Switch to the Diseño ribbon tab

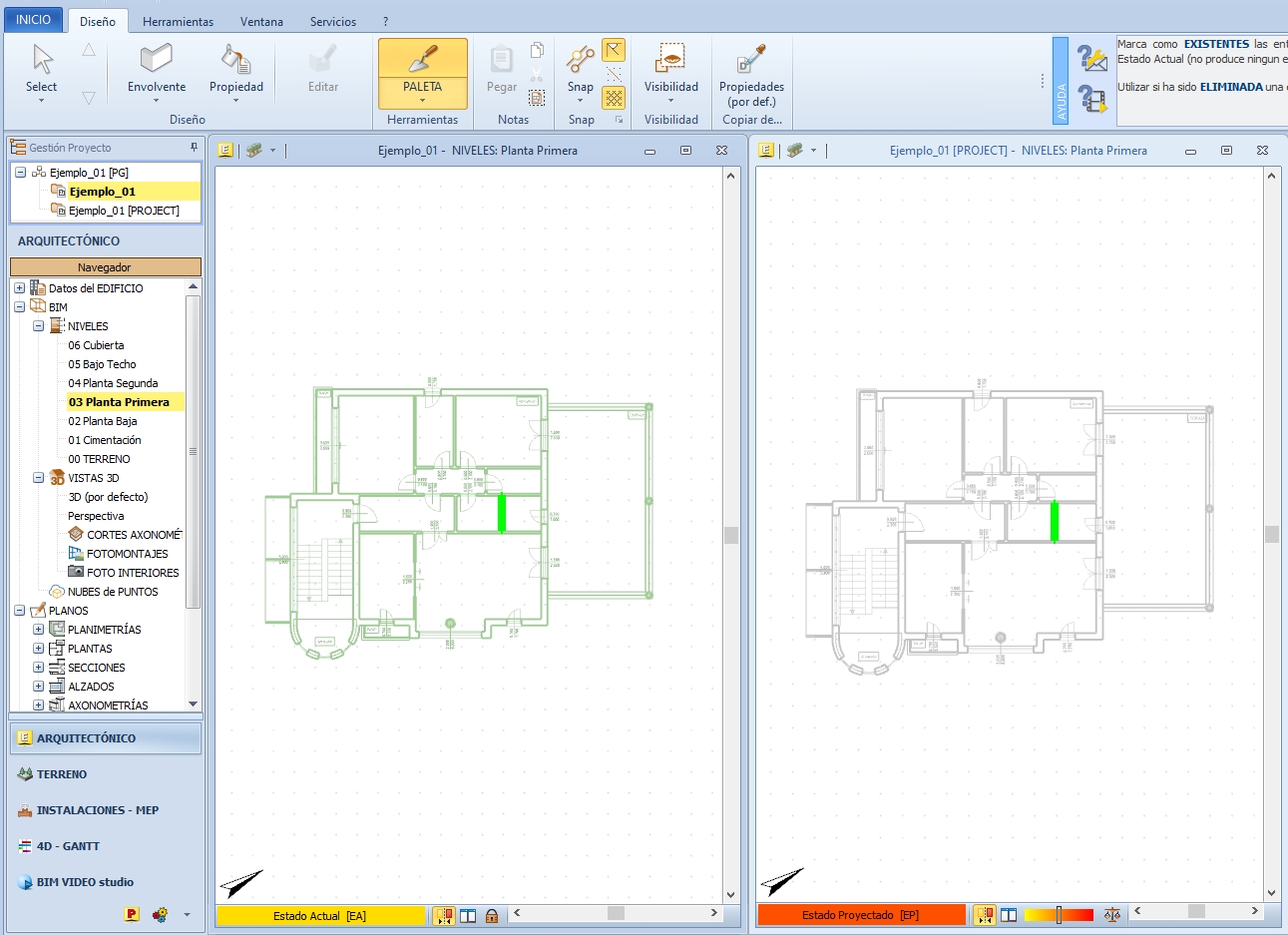click(x=98, y=21)
